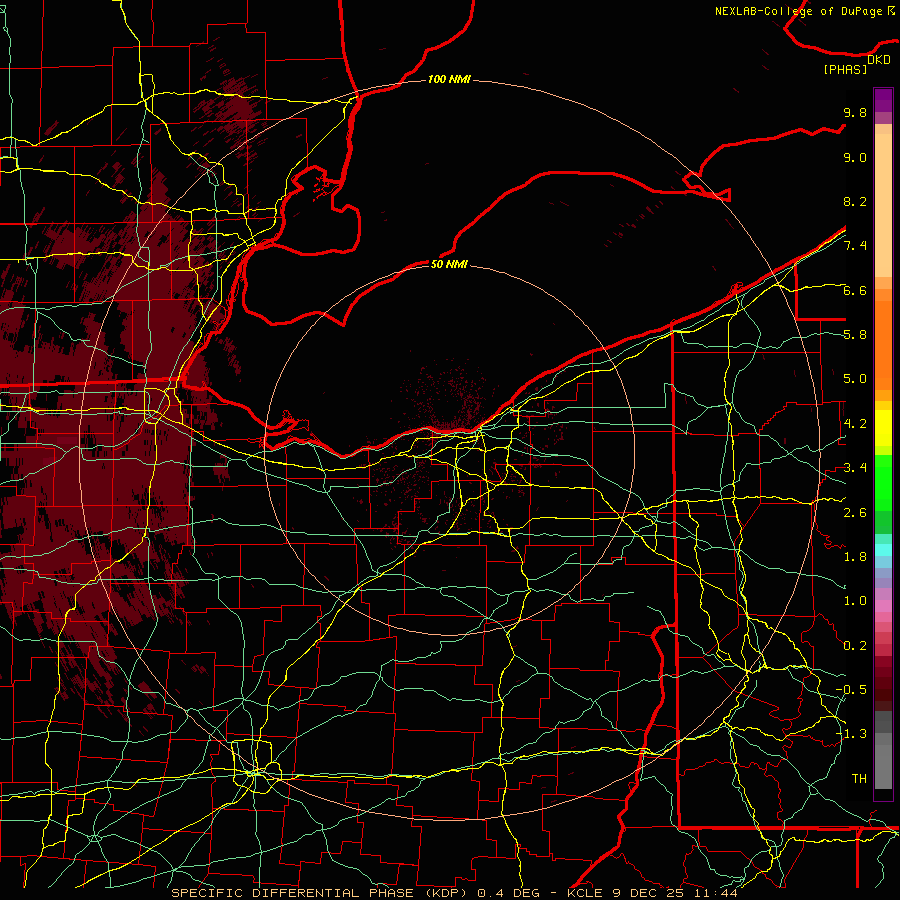
Task: Click the 5.8 value on the scale
Action: [855, 335]
